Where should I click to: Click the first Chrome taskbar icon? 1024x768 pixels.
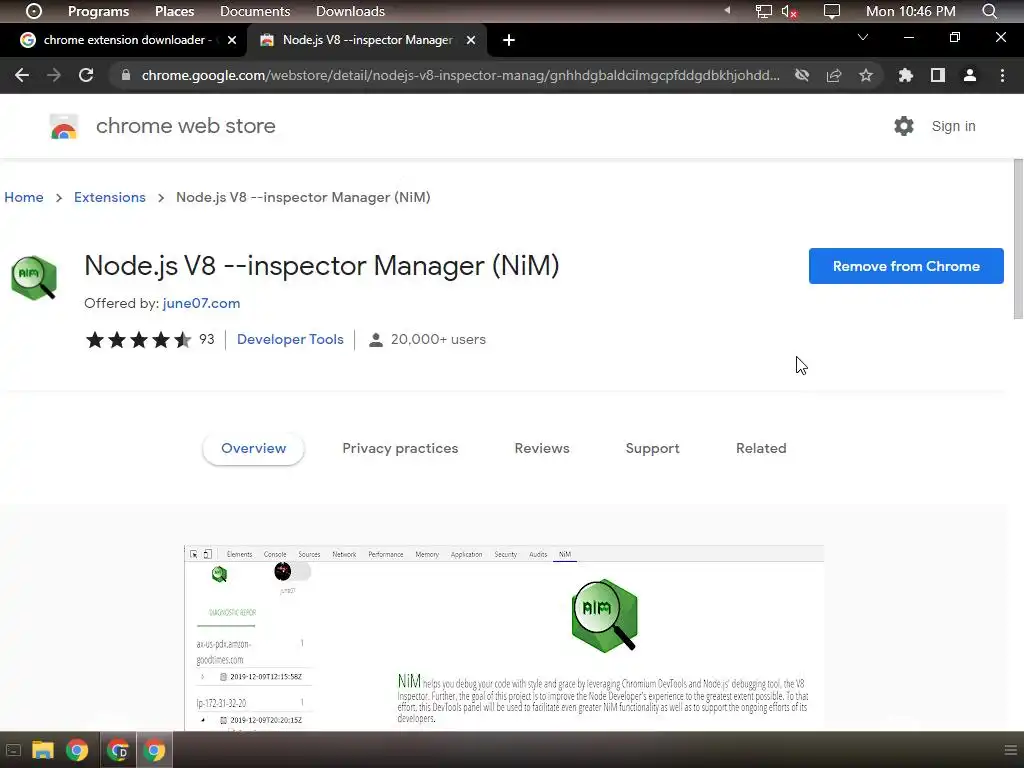click(x=77, y=750)
